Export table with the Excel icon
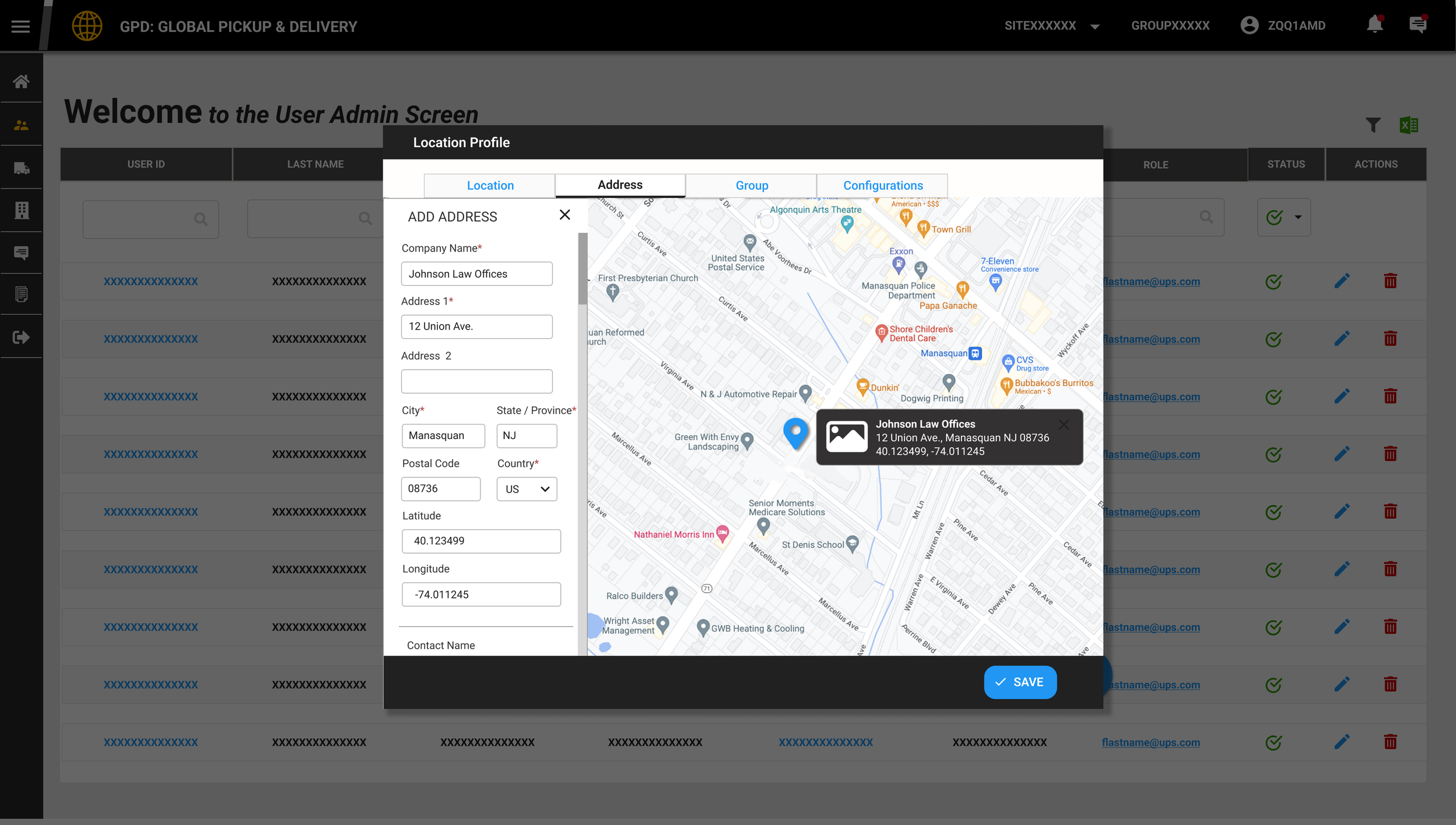1456x825 pixels. point(1408,125)
